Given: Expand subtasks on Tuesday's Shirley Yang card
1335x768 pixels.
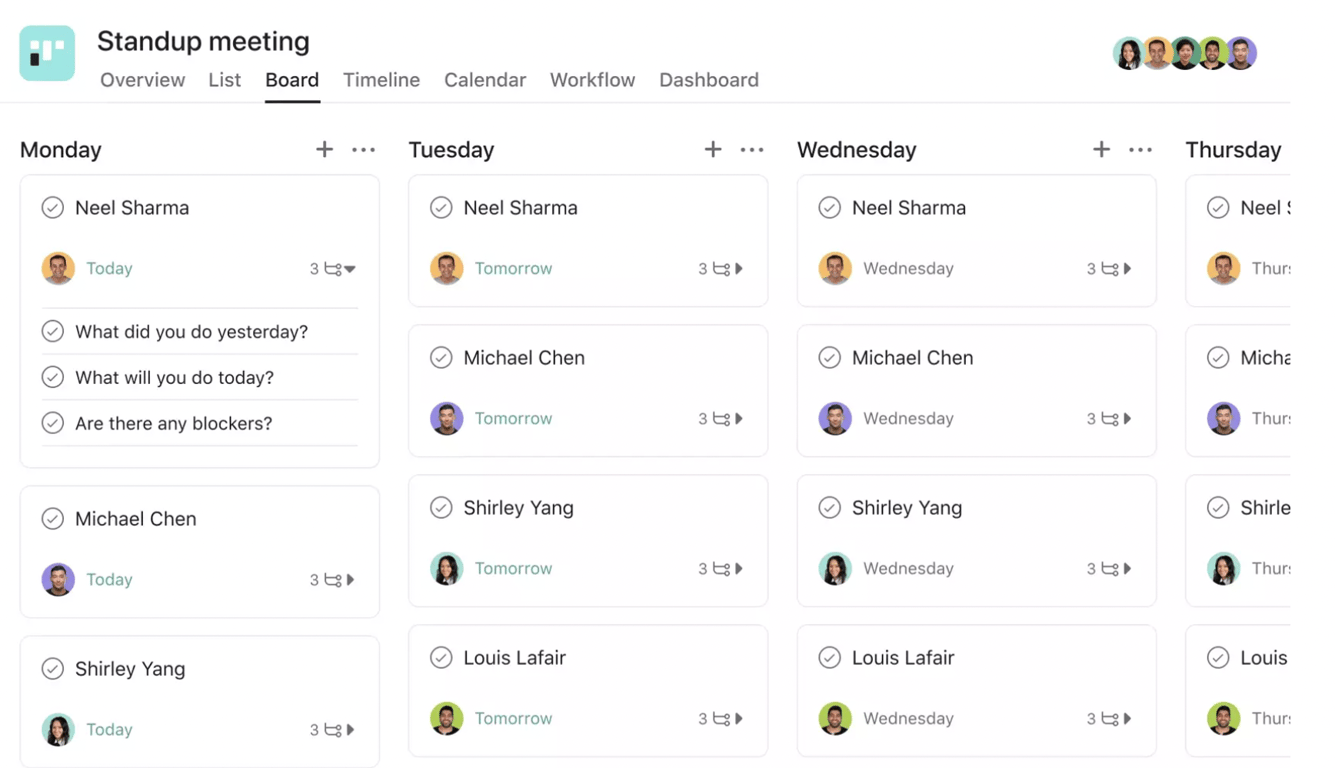Looking at the screenshot, I should (x=739, y=569).
